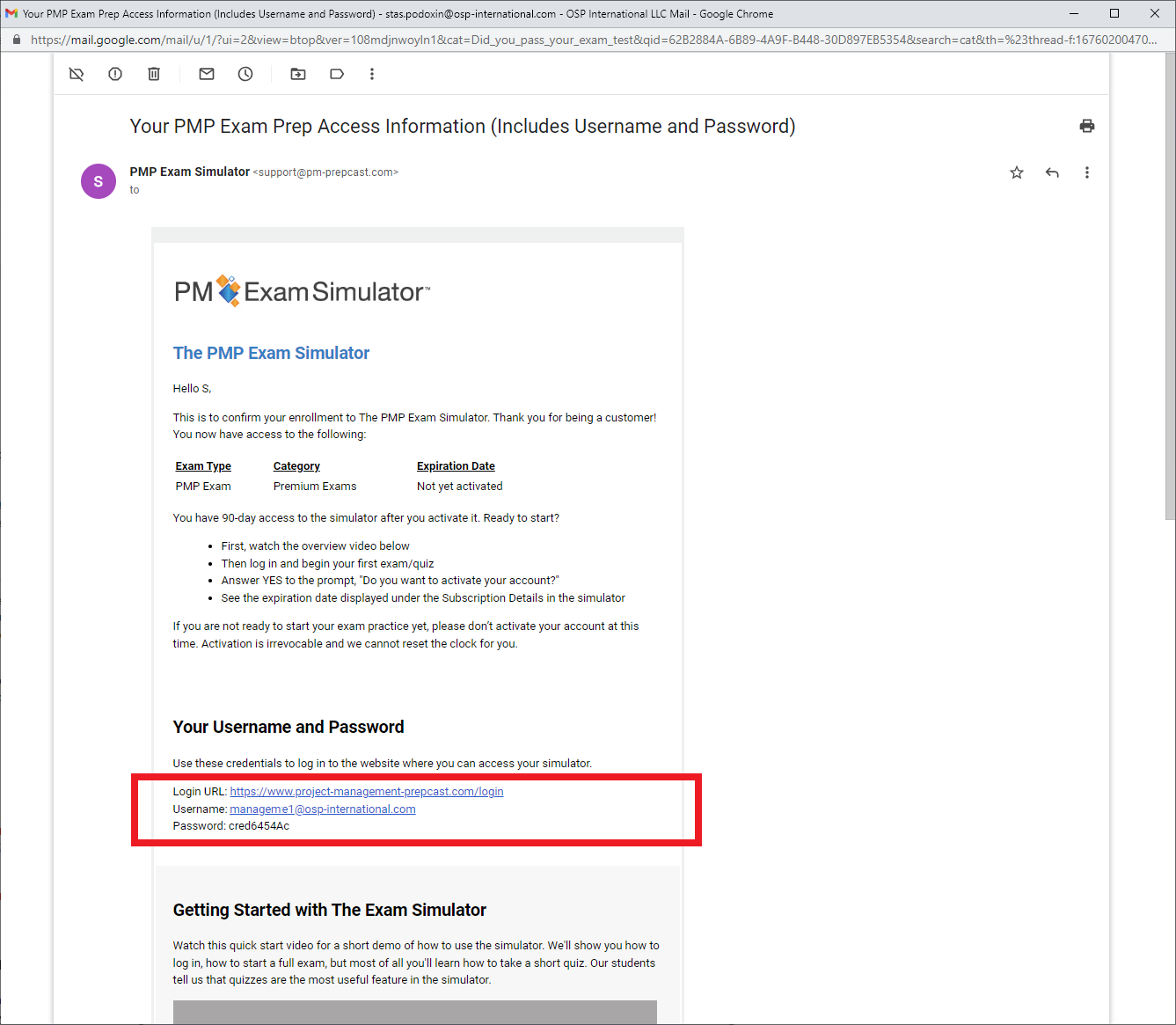This screenshot has height=1025, width=1176.
Task: Click sender avatar with letter S
Action: click(x=99, y=181)
